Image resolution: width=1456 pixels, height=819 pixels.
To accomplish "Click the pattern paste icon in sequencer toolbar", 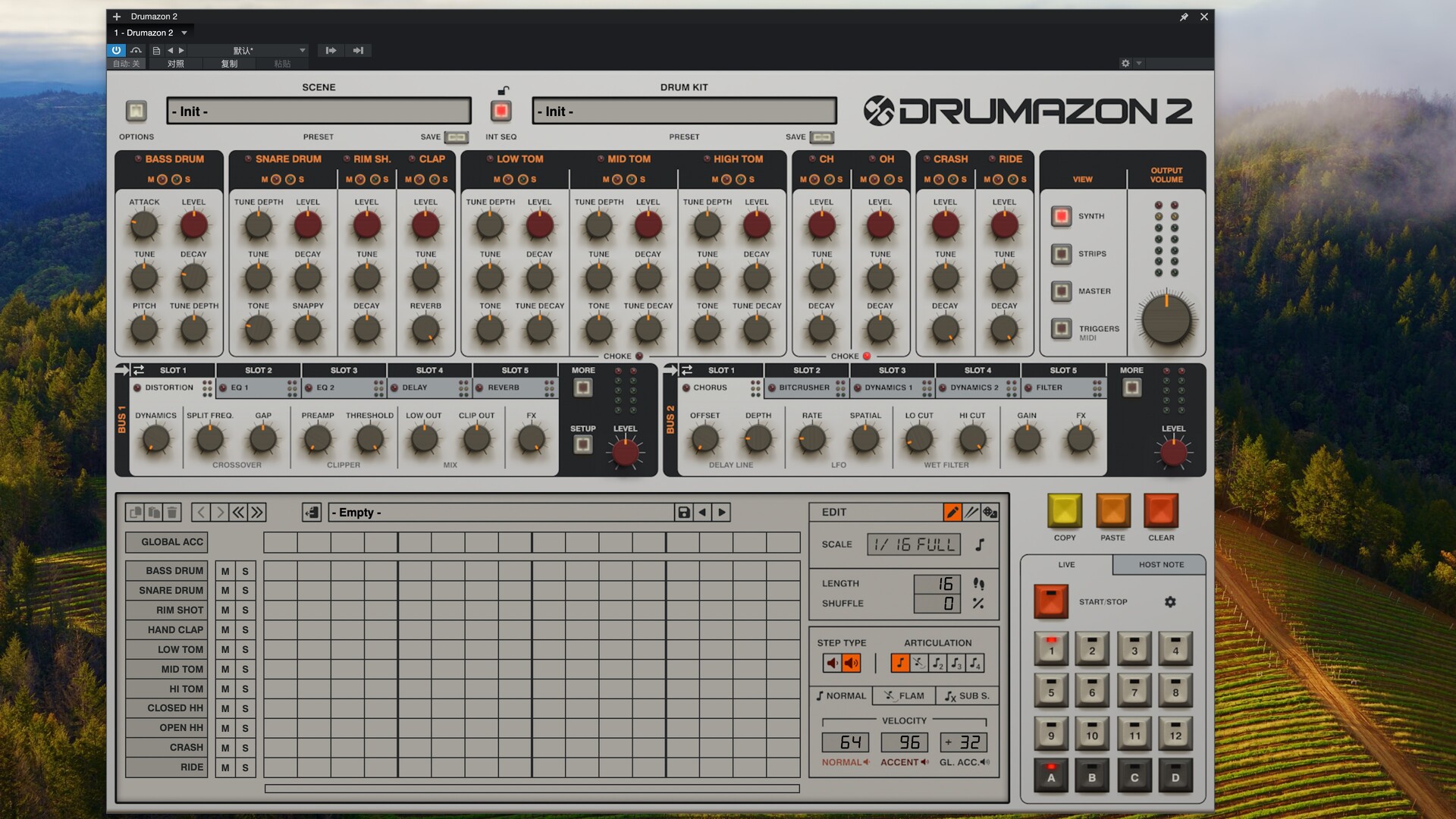I will coord(154,513).
